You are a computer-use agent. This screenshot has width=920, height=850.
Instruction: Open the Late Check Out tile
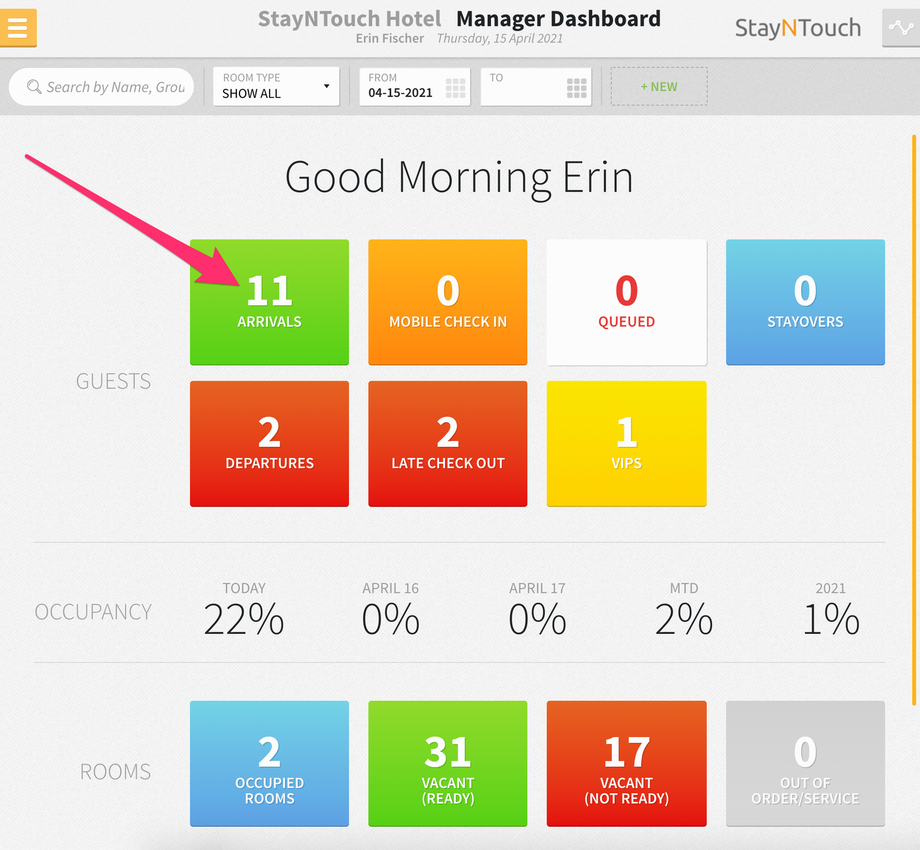(448, 443)
